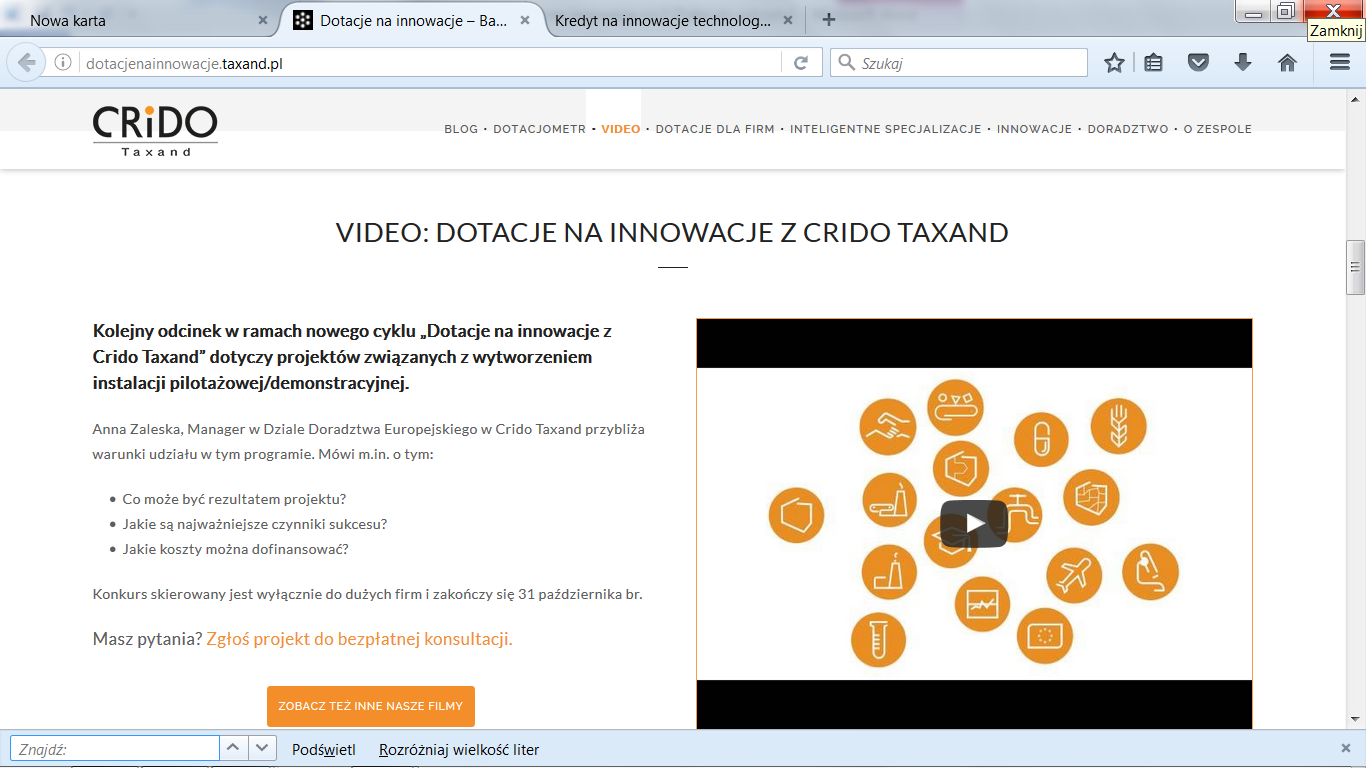Screen dimensions: 1366x768
Task: Reload the current page
Action: point(800,63)
